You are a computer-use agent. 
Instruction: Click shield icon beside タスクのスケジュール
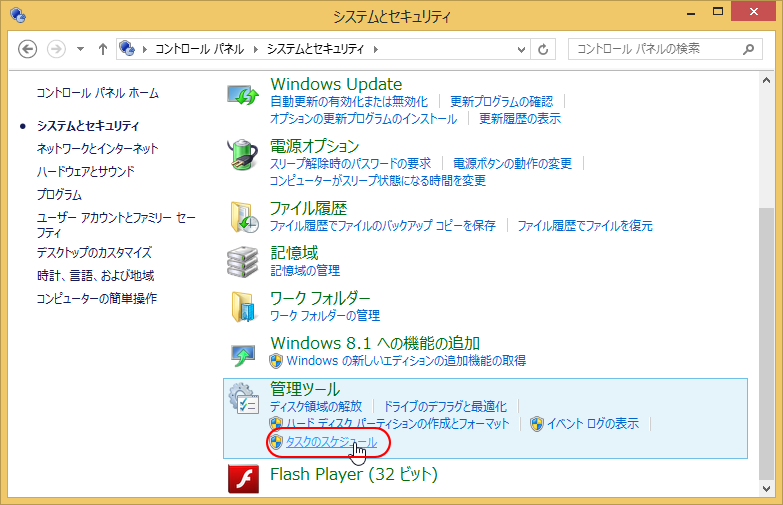pyautogui.click(x=276, y=442)
